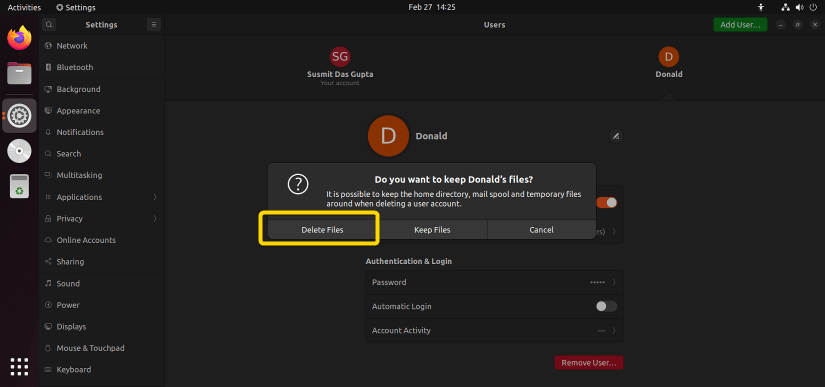Toggle the orange administrator switch
Image resolution: width=825 pixels, height=387 pixels.
[607, 203]
